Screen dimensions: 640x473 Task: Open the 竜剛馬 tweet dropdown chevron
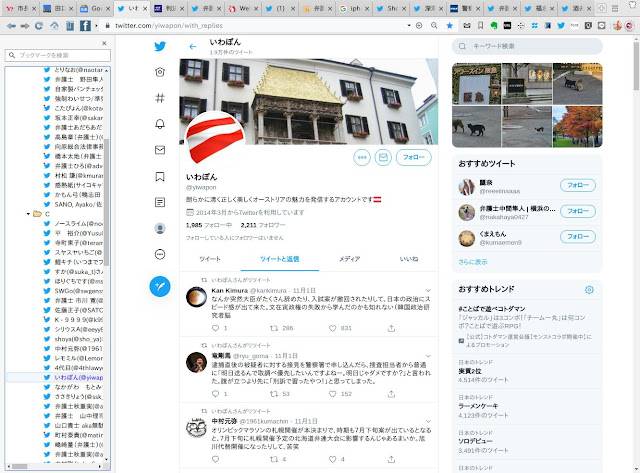pyautogui.click(x=428, y=356)
